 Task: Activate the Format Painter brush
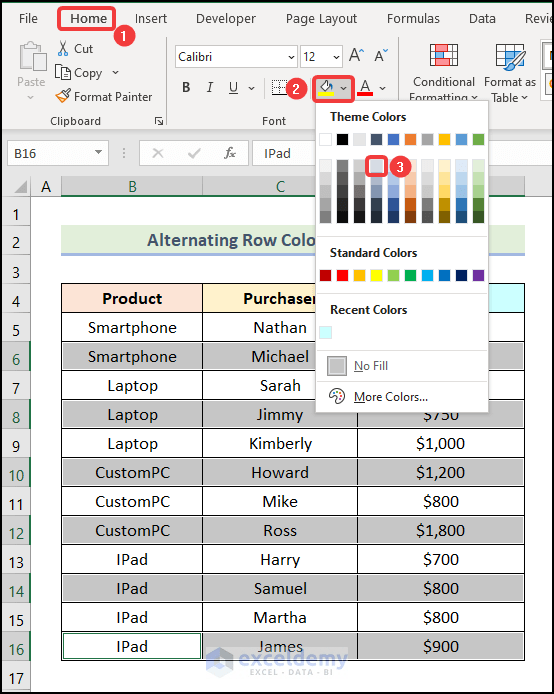pyautogui.click(x=63, y=96)
